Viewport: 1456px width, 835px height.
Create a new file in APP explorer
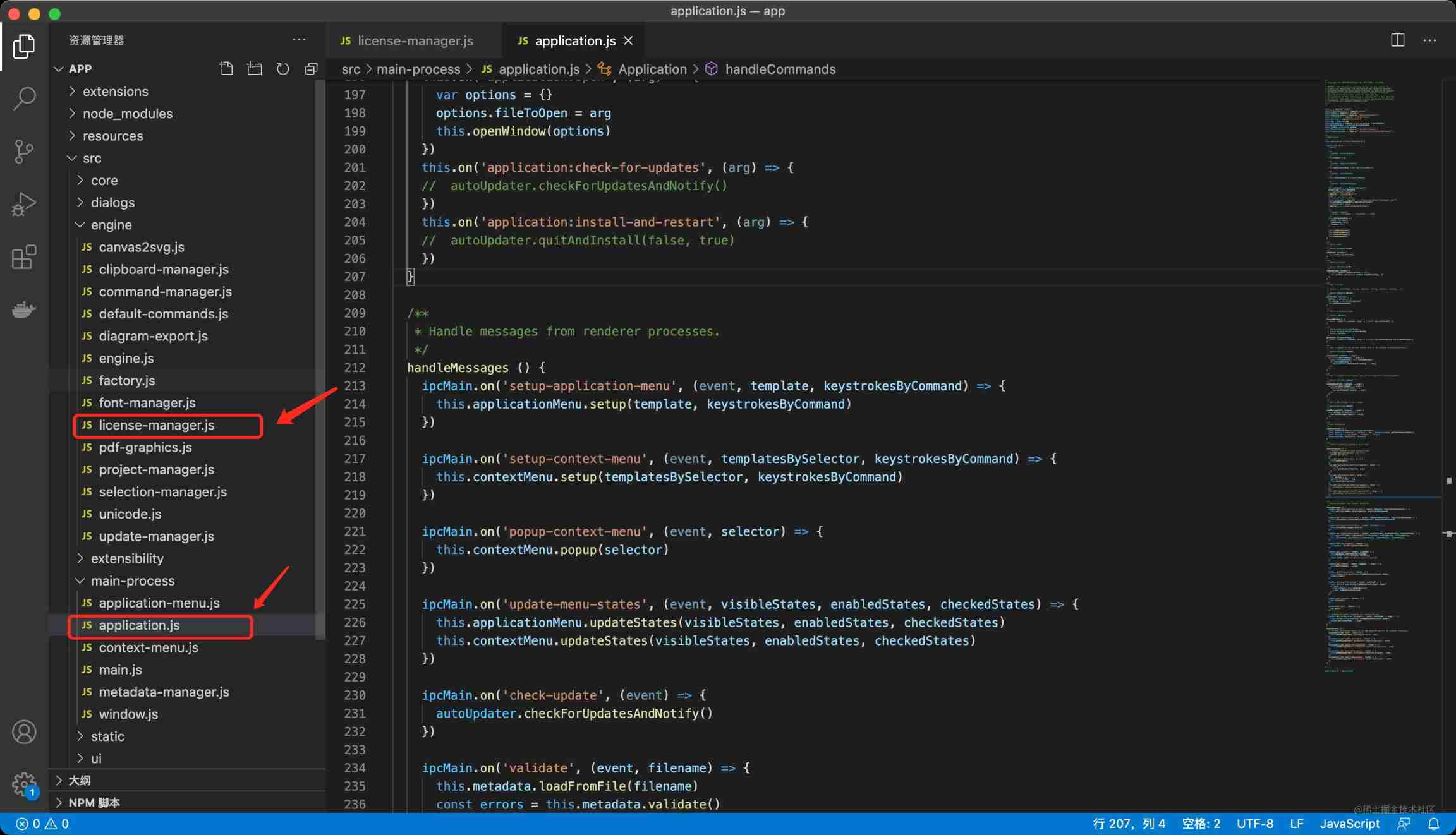(226, 68)
